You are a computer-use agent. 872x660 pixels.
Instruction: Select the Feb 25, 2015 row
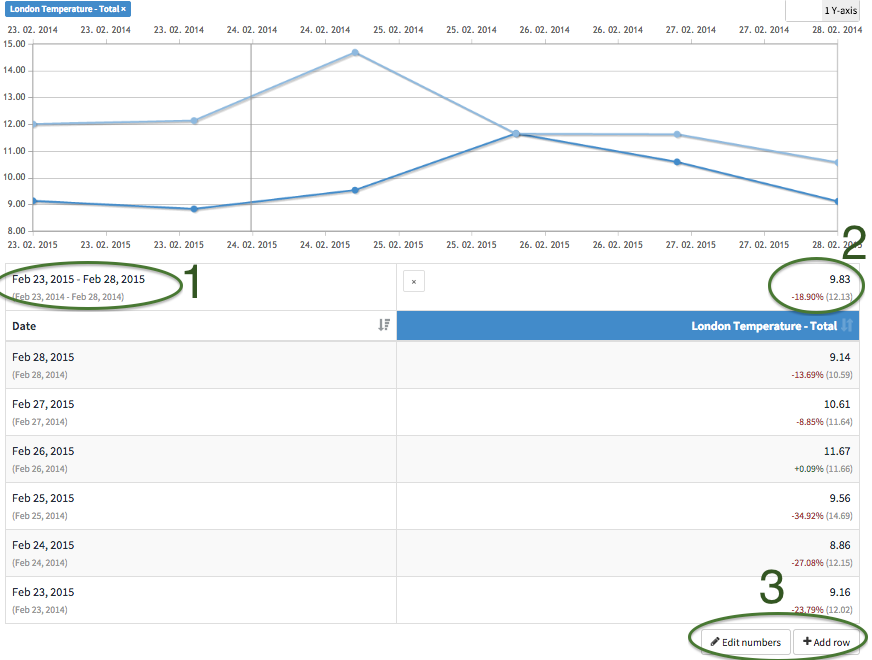point(433,506)
